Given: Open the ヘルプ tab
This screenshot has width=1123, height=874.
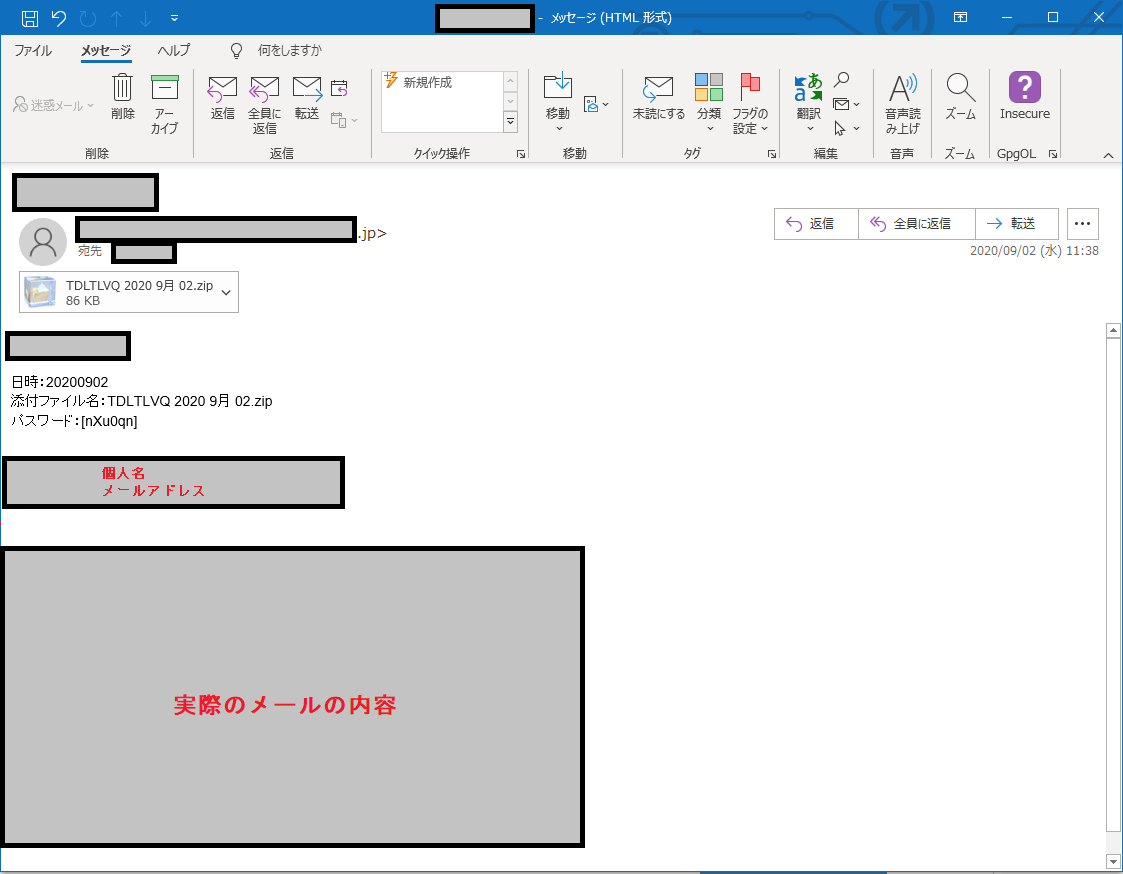Looking at the screenshot, I should tap(174, 50).
